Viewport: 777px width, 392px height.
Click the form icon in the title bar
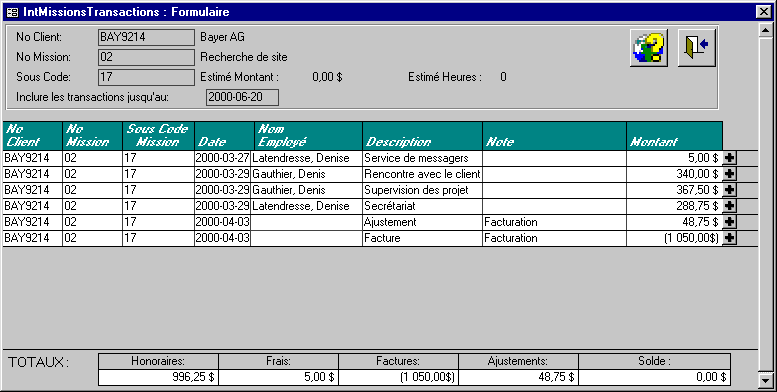point(12,12)
